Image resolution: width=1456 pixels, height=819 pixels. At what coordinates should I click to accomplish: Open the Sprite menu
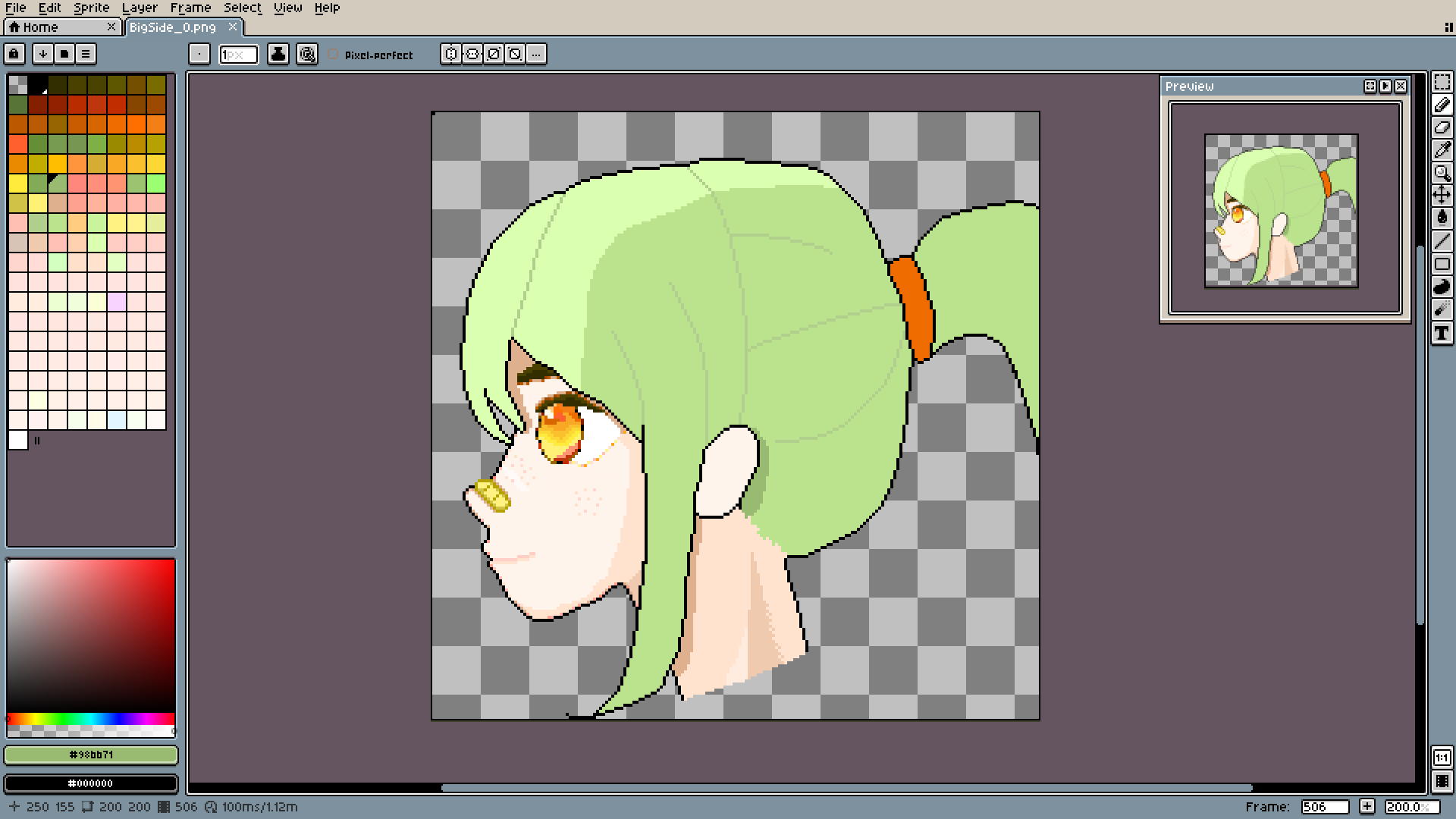tap(91, 8)
